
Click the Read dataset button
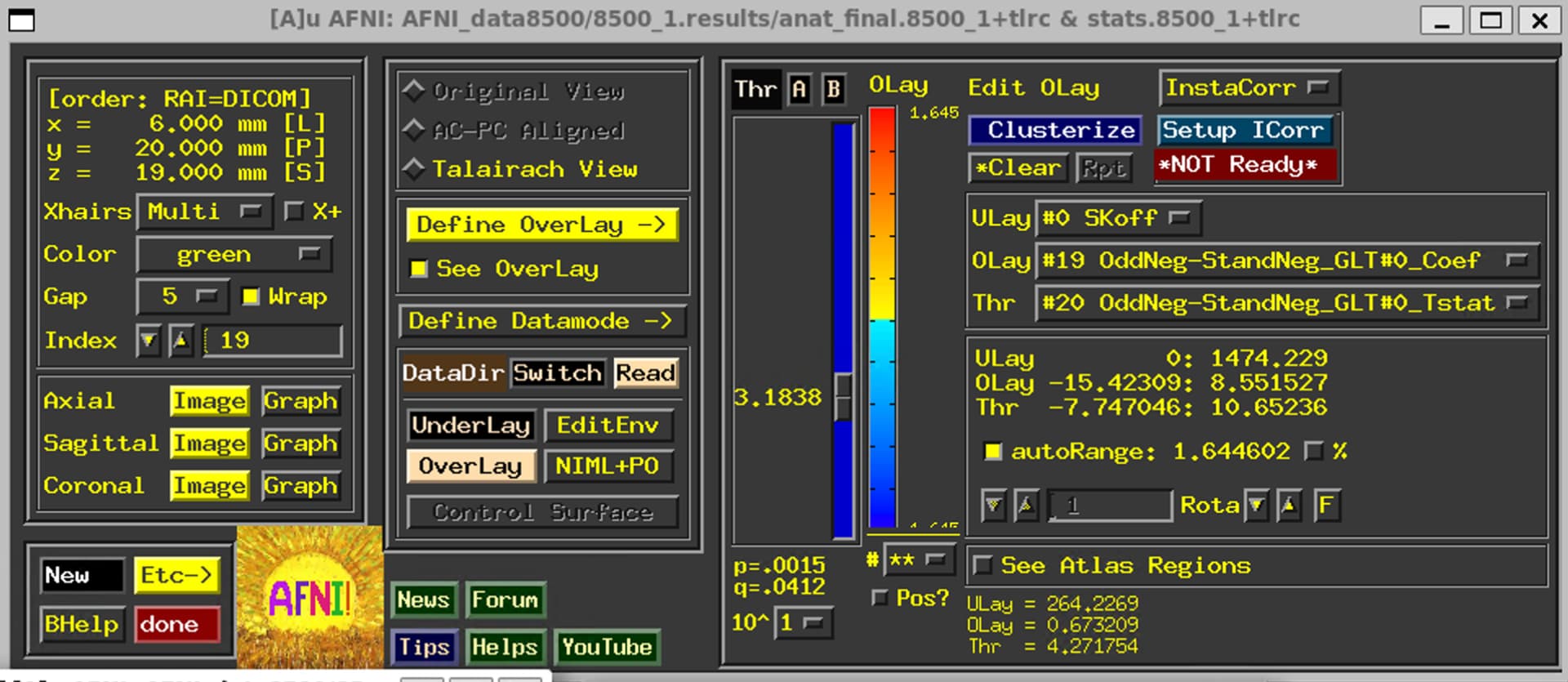645,373
